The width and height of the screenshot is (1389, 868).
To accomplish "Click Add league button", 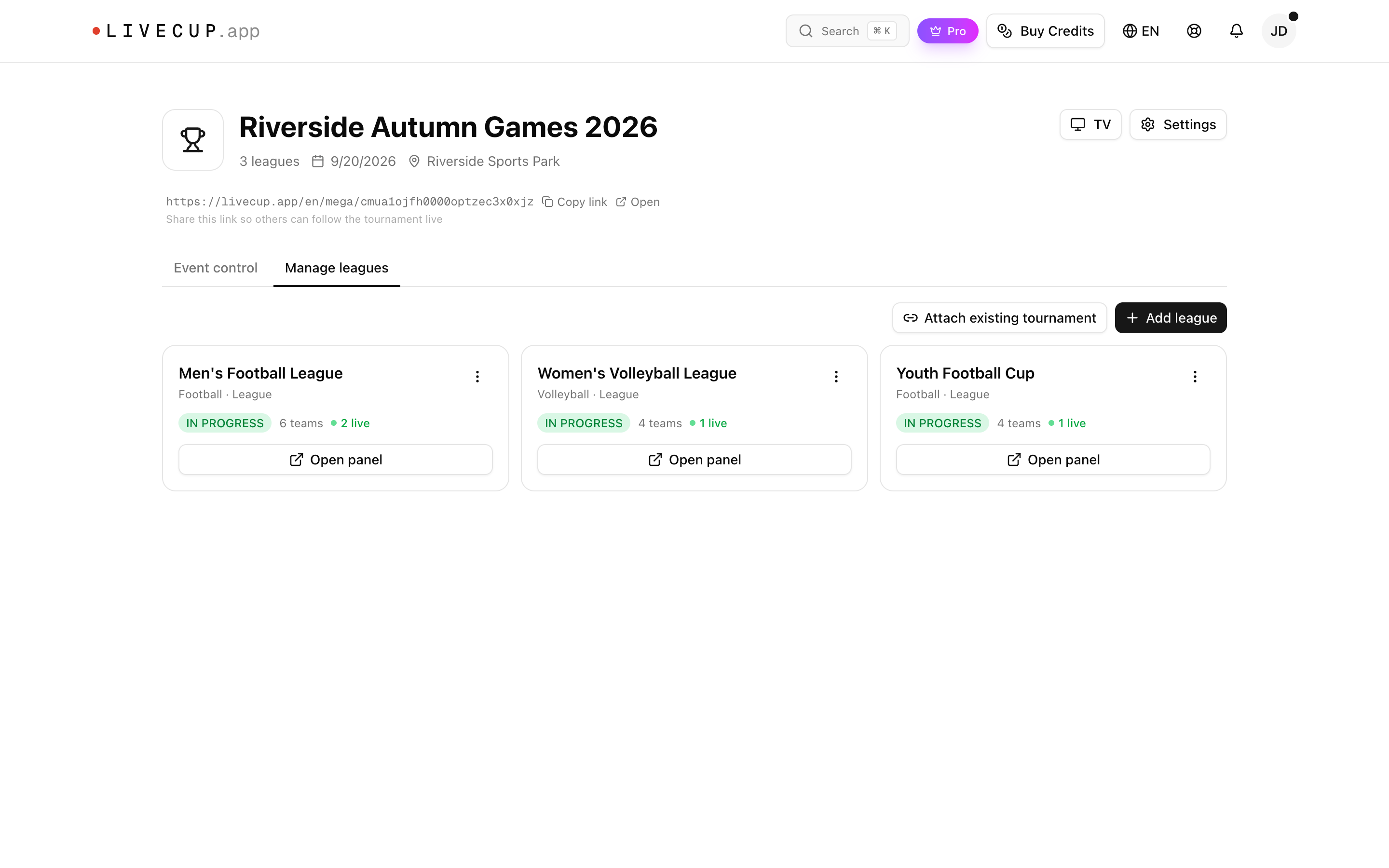I will pos(1171,318).
